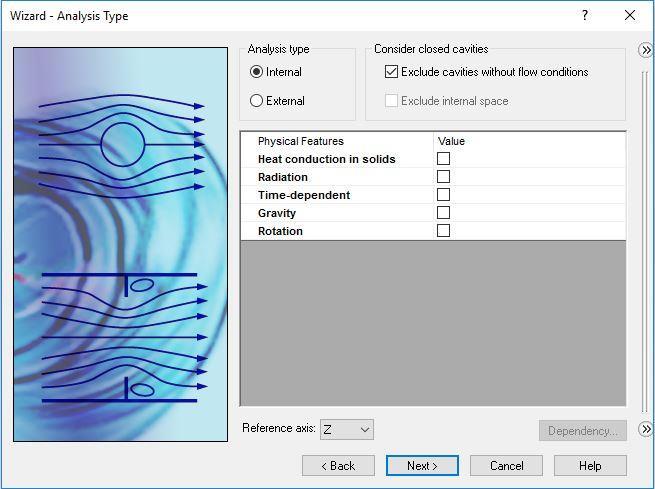This screenshot has width=655, height=489.
Task: Select the External analysis type radio button
Action: coord(256,101)
